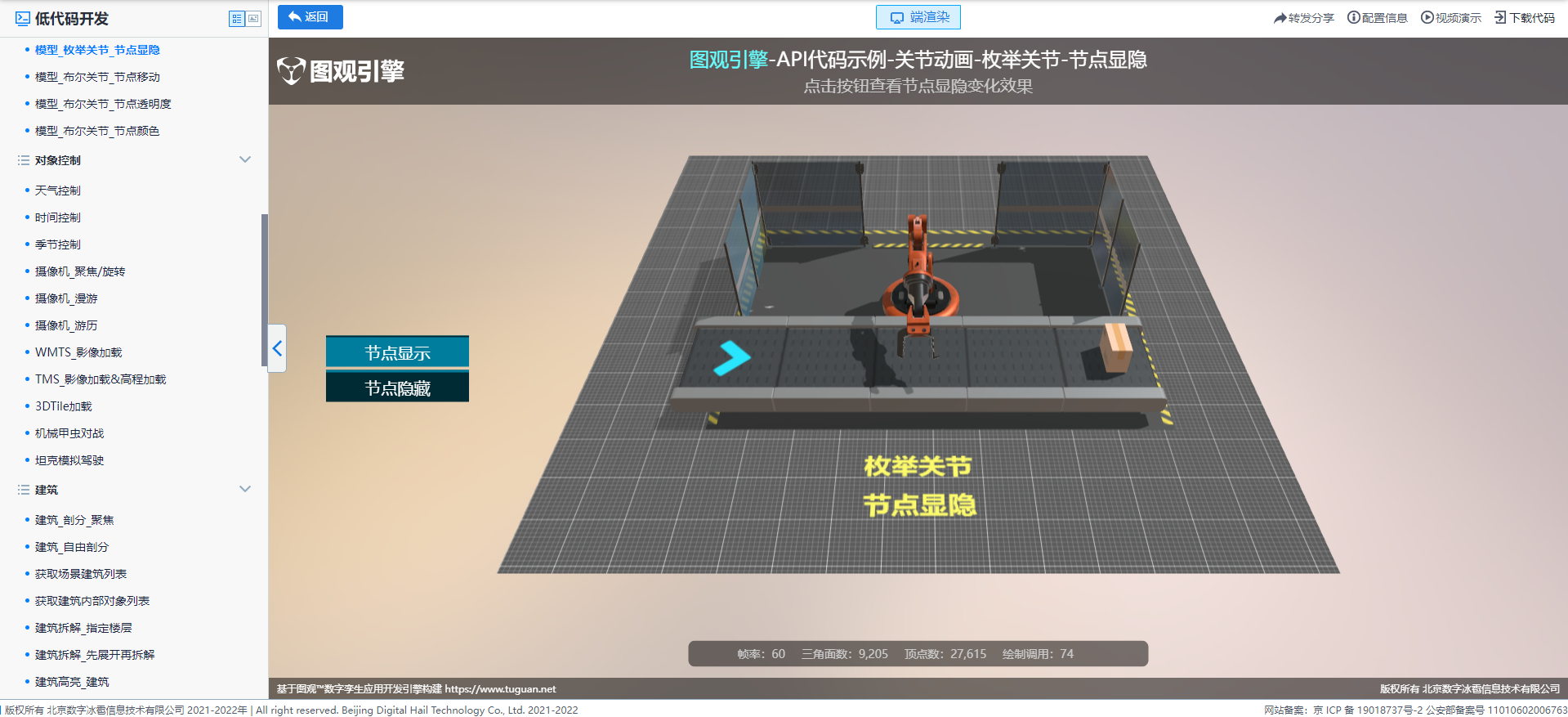Open 摄像机_漫游 example
This screenshot has height=717, width=1568.
[66, 298]
